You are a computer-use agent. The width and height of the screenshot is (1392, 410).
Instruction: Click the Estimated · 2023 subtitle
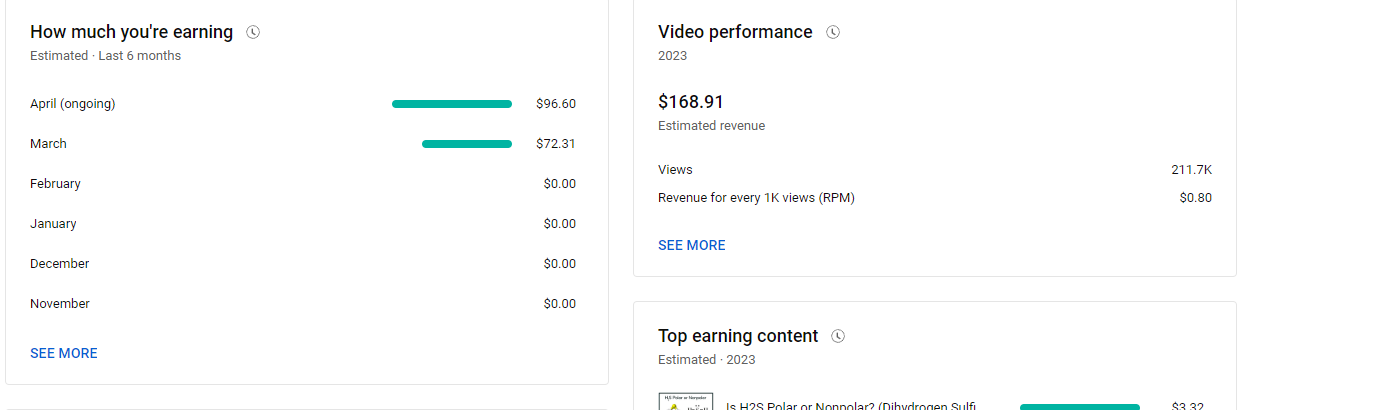tap(707, 360)
